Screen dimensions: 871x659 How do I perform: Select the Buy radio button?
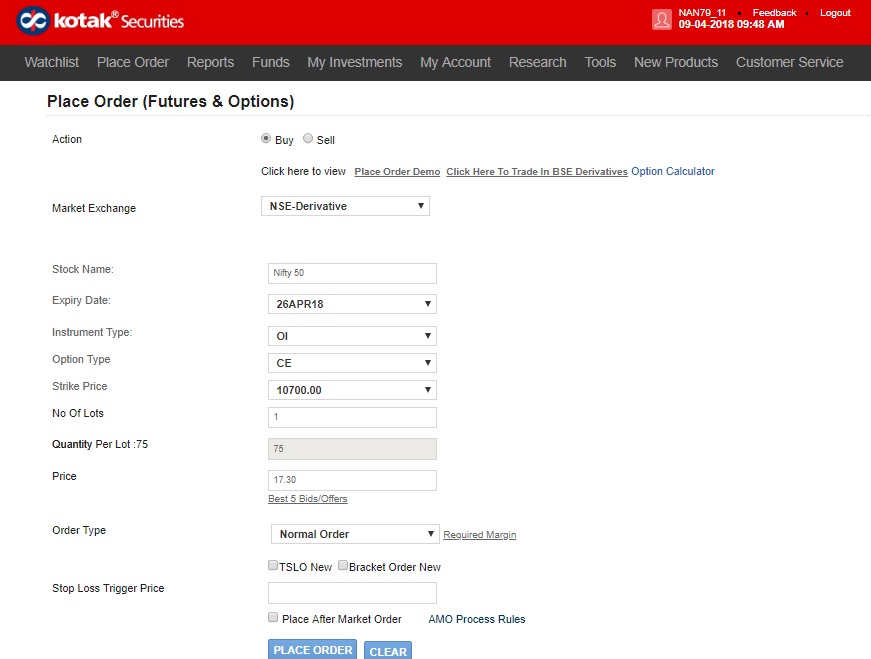[x=266, y=138]
